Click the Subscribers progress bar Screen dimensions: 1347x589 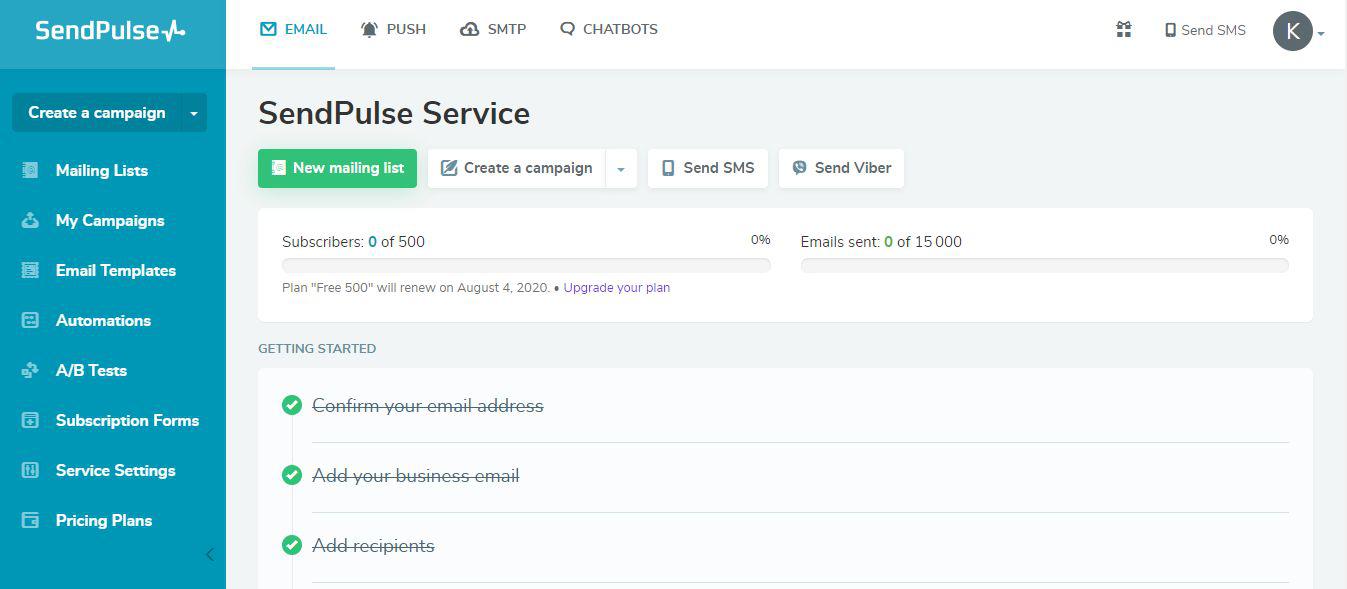[x=526, y=265]
